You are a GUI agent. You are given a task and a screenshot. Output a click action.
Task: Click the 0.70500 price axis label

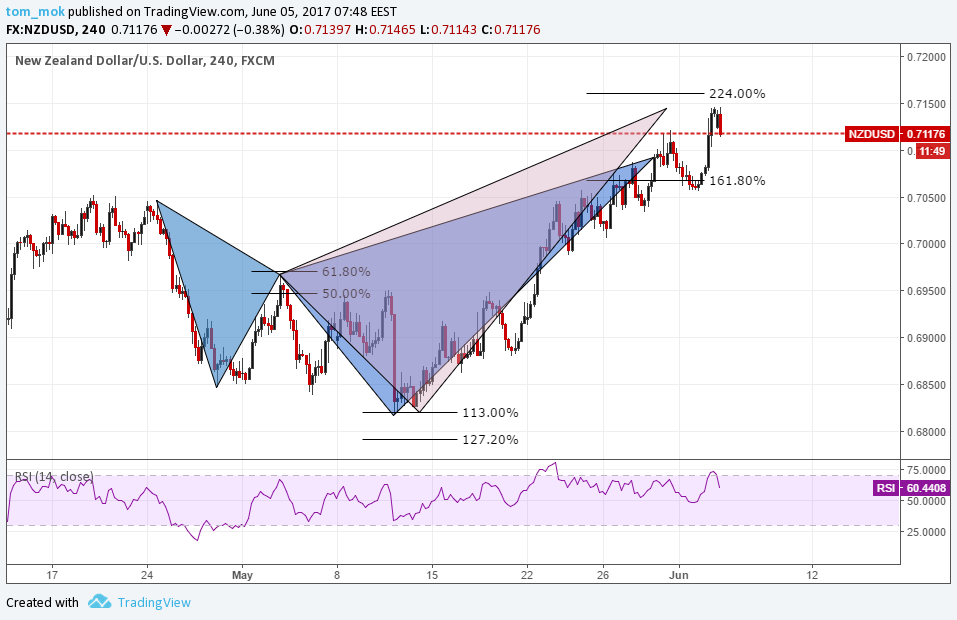[x=926, y=198]
